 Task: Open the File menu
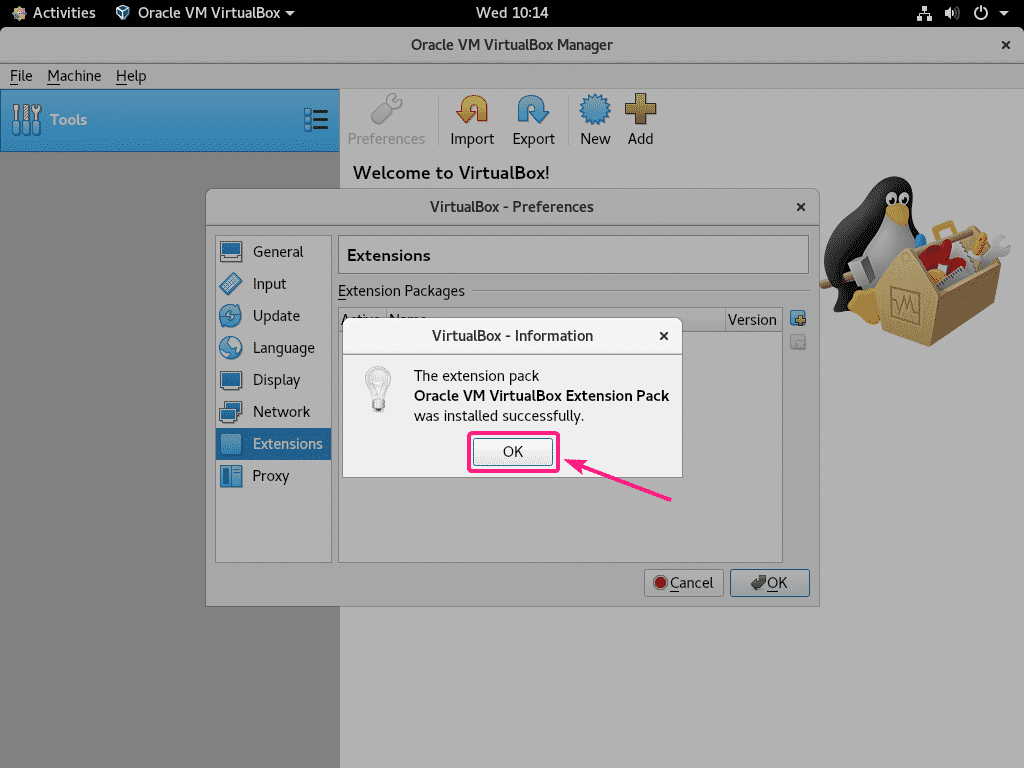click(21, 76)
